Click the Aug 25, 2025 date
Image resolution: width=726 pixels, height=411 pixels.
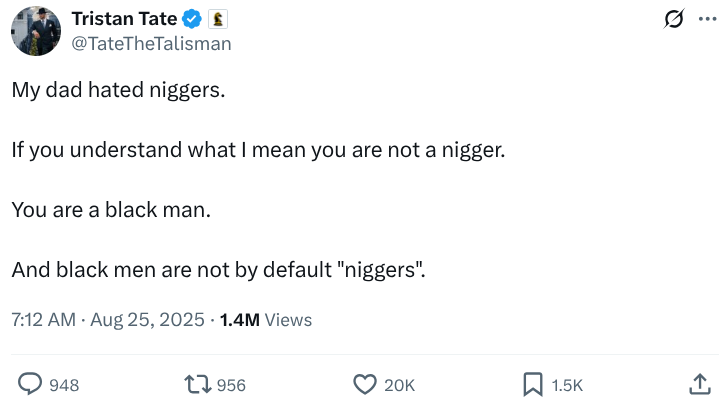tap(147, 320)
